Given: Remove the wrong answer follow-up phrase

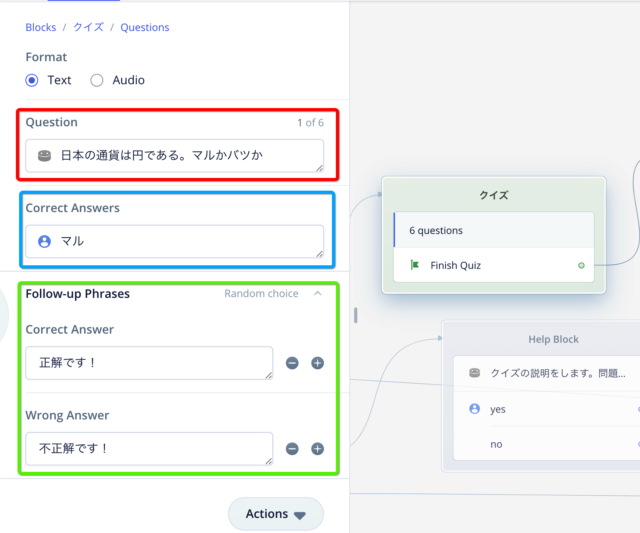Looking at the screenshot, I should tap(292, 449).
